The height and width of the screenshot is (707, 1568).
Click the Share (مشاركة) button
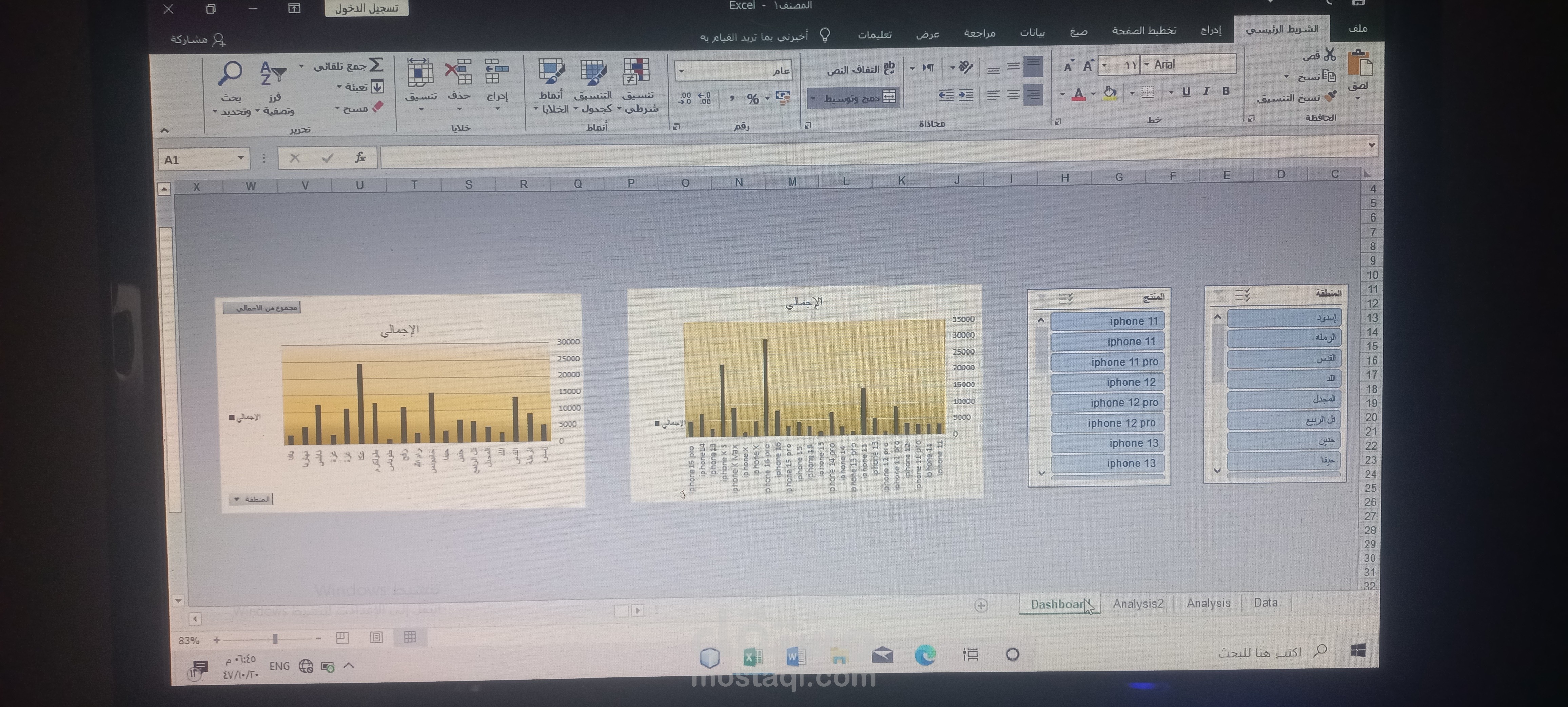[x=198, y=40]
